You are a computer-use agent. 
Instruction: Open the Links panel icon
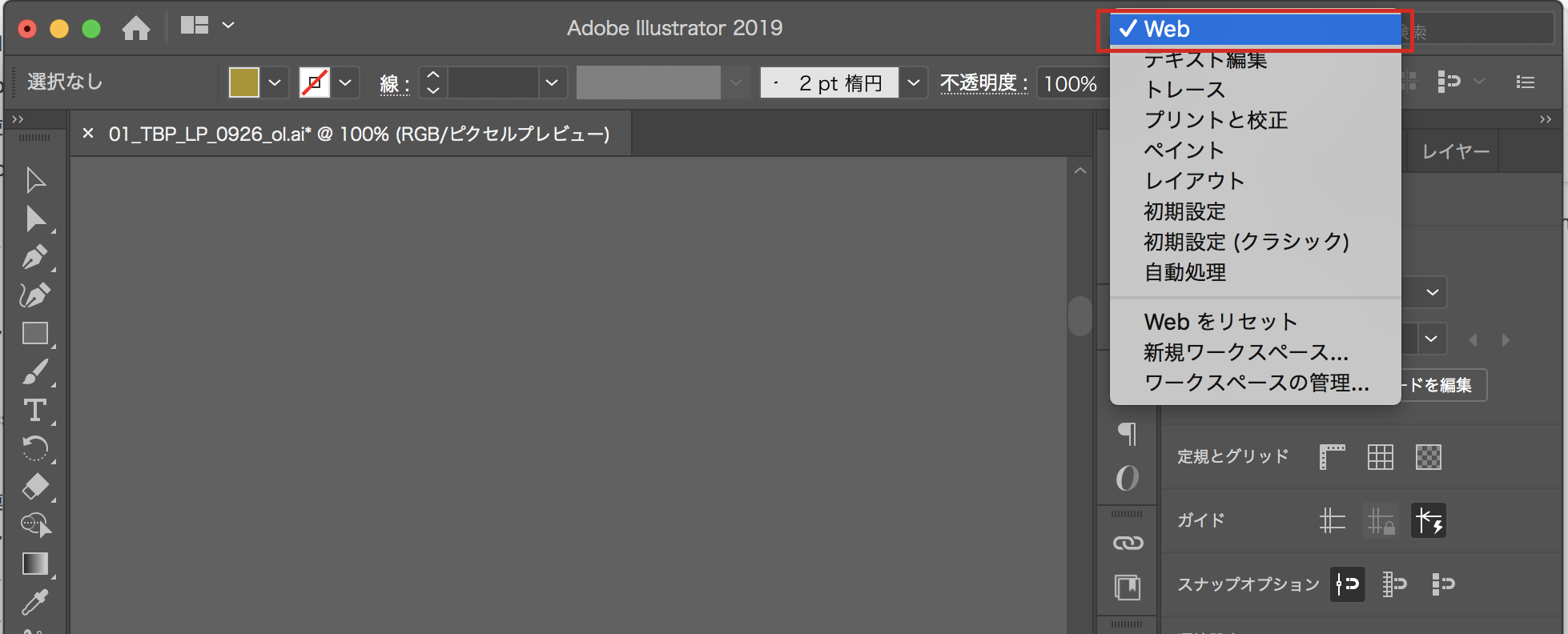point(1128,544)
